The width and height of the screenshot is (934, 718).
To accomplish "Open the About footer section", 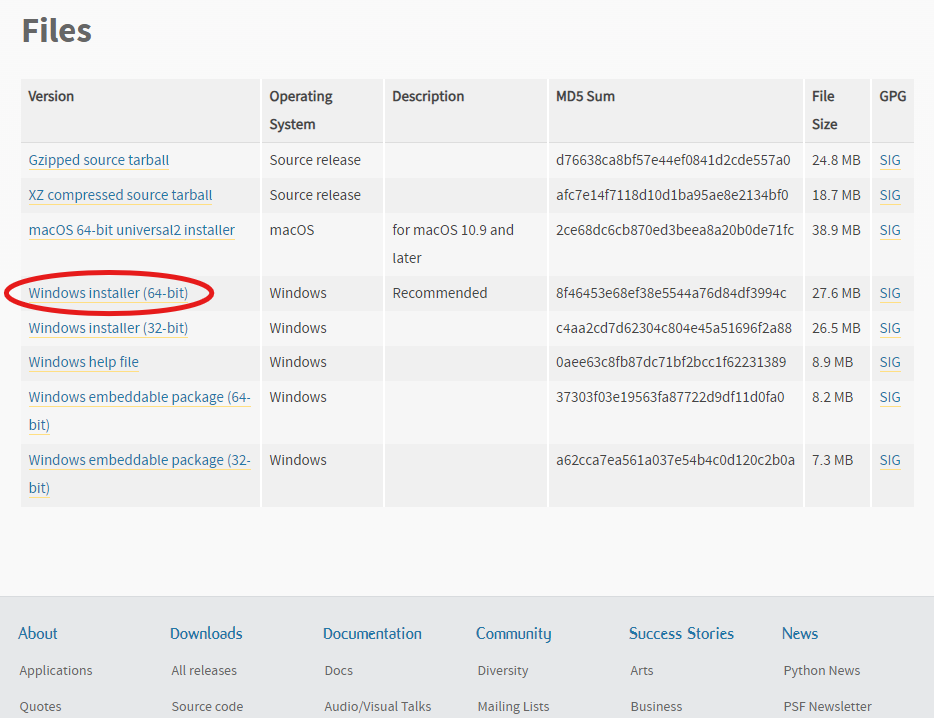I will click(38, 633).
